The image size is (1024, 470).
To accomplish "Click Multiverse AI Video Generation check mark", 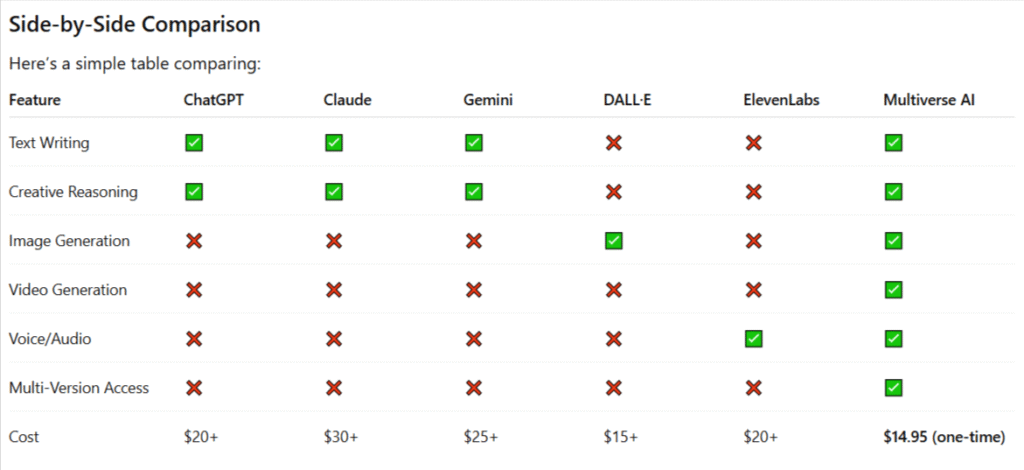I will point(894,290).
